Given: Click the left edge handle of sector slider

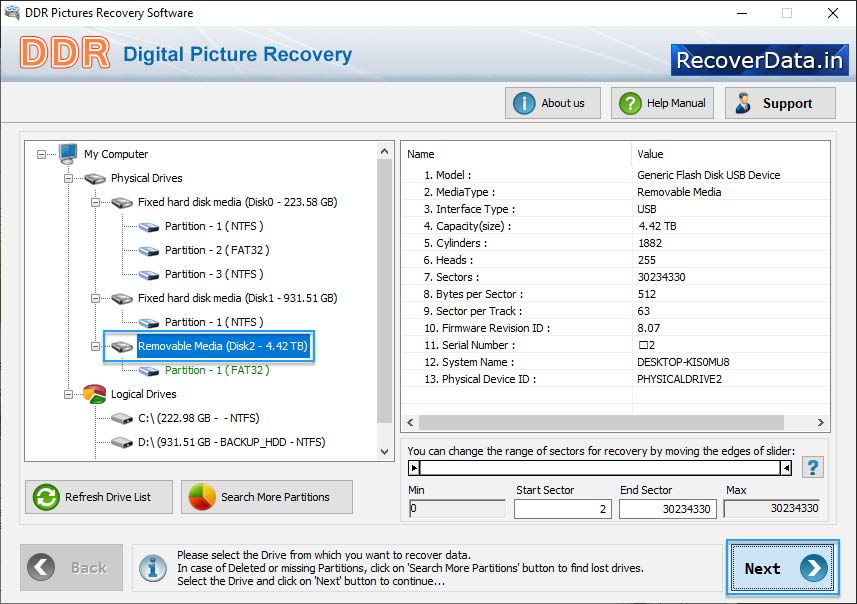Looking at the screenshot, I should [414, 468].
